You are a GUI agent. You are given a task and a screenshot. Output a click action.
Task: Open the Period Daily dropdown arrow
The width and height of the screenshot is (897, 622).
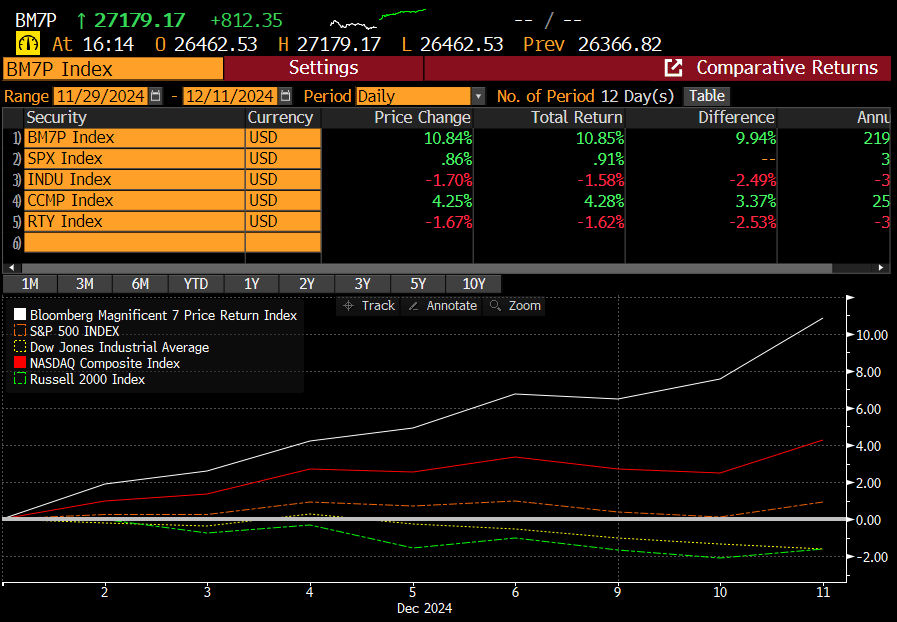(478, 96)
